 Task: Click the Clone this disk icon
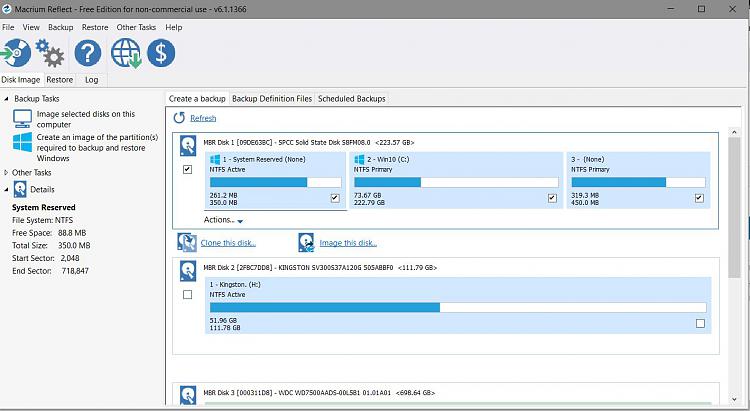pos(187,243)
